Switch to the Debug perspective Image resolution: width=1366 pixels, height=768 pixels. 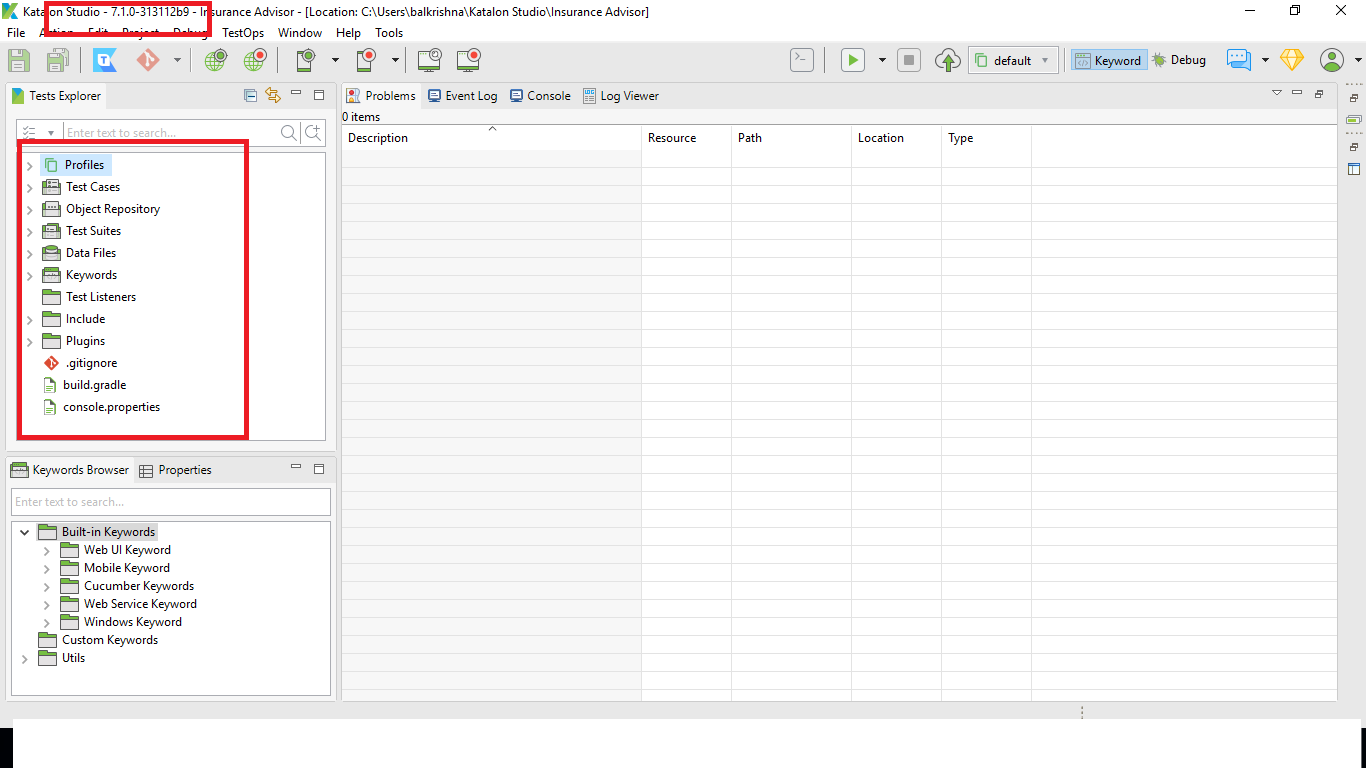coord(1179,60)
